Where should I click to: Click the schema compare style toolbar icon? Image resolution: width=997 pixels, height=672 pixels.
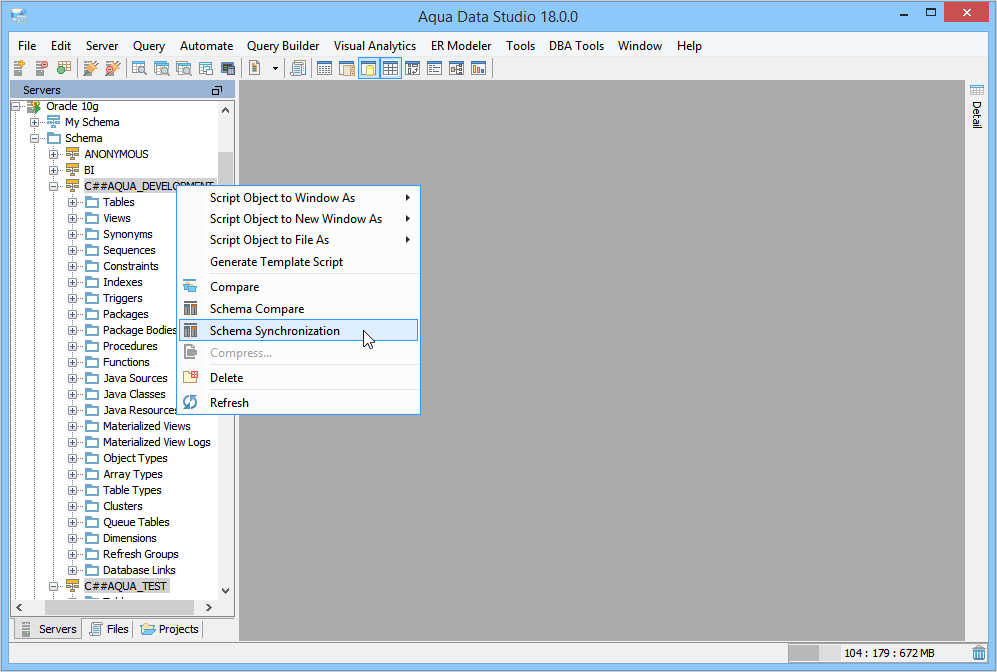(413, 68)
